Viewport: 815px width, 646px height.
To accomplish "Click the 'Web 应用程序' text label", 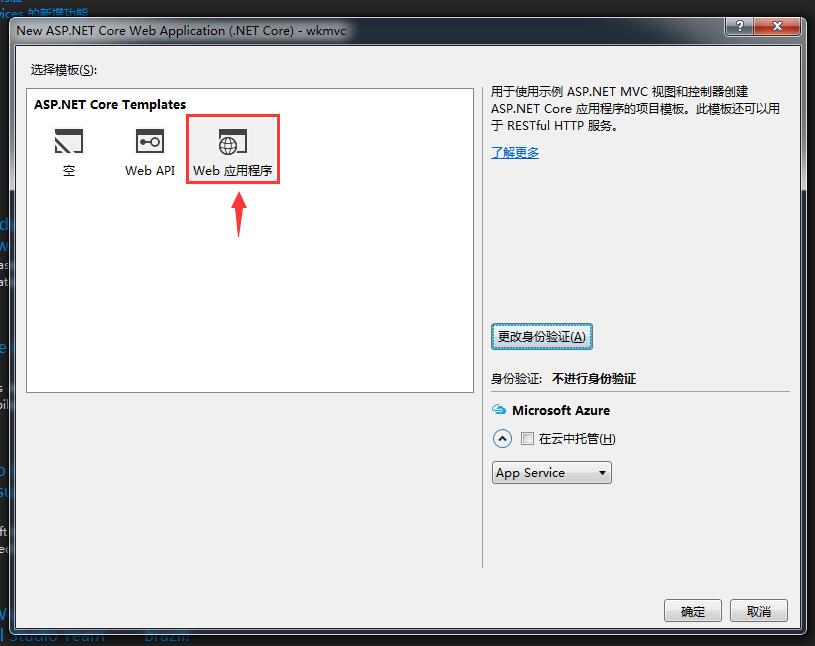I will (x=232, y=171).
